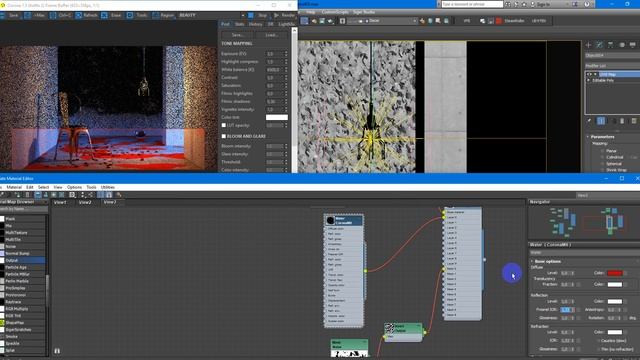Switch to Post tab in frame buffer
This screenshot has height=360, width=640.
[x=225, y=24]
